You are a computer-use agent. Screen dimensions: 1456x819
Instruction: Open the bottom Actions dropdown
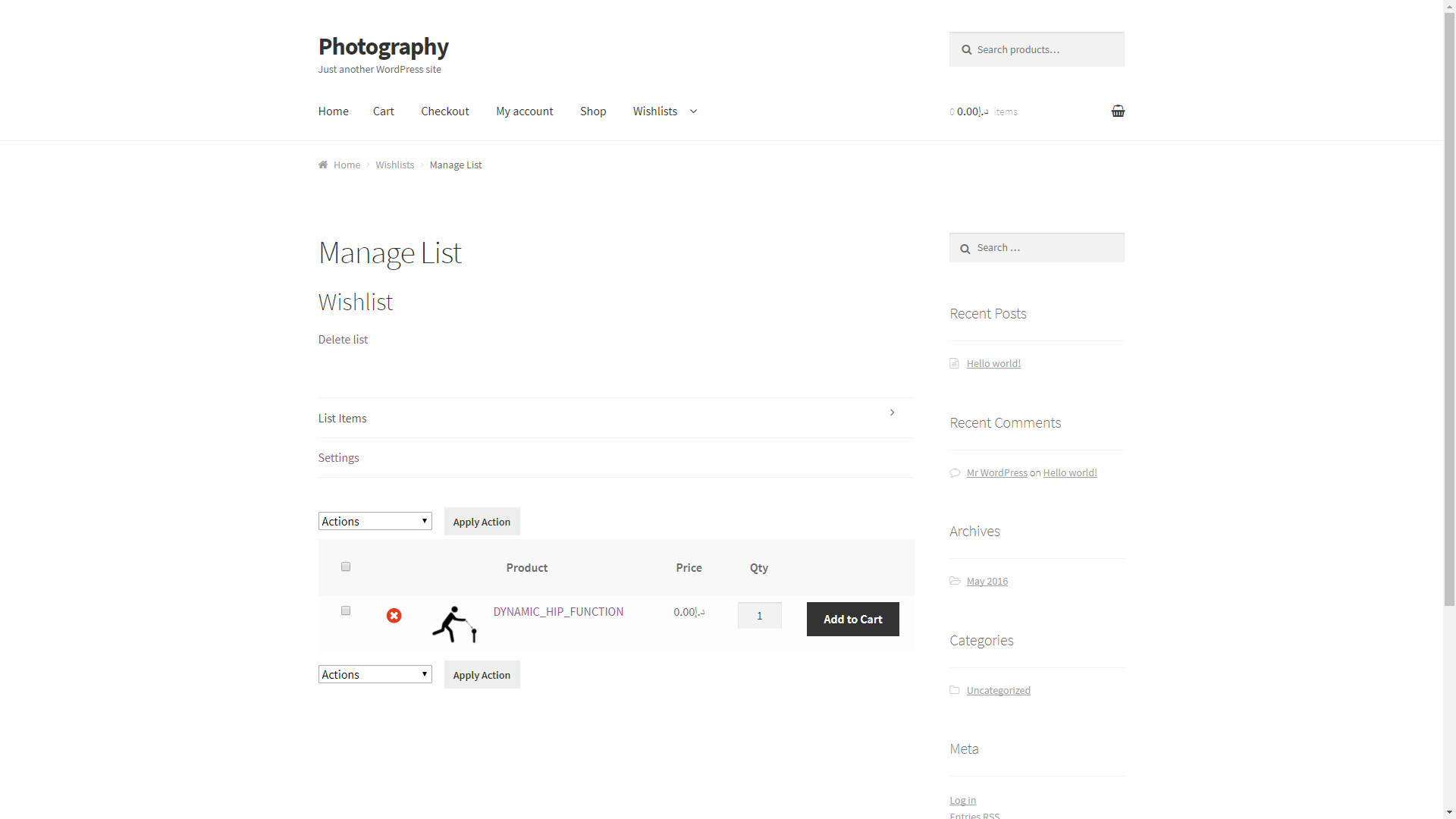tap(375, 674)
